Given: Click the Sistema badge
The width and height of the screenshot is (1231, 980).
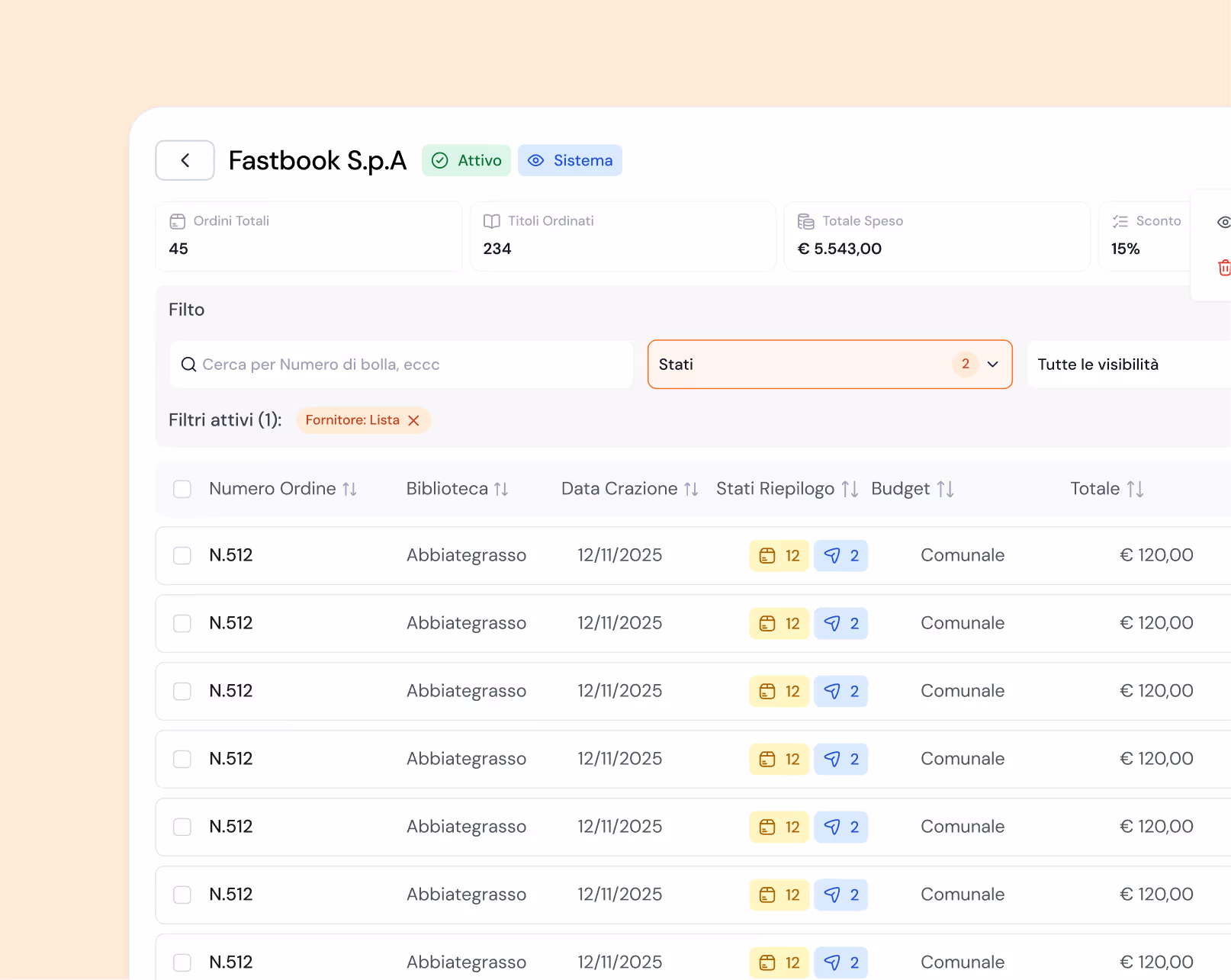Looking at the screenshot, I should pos(570,160).
